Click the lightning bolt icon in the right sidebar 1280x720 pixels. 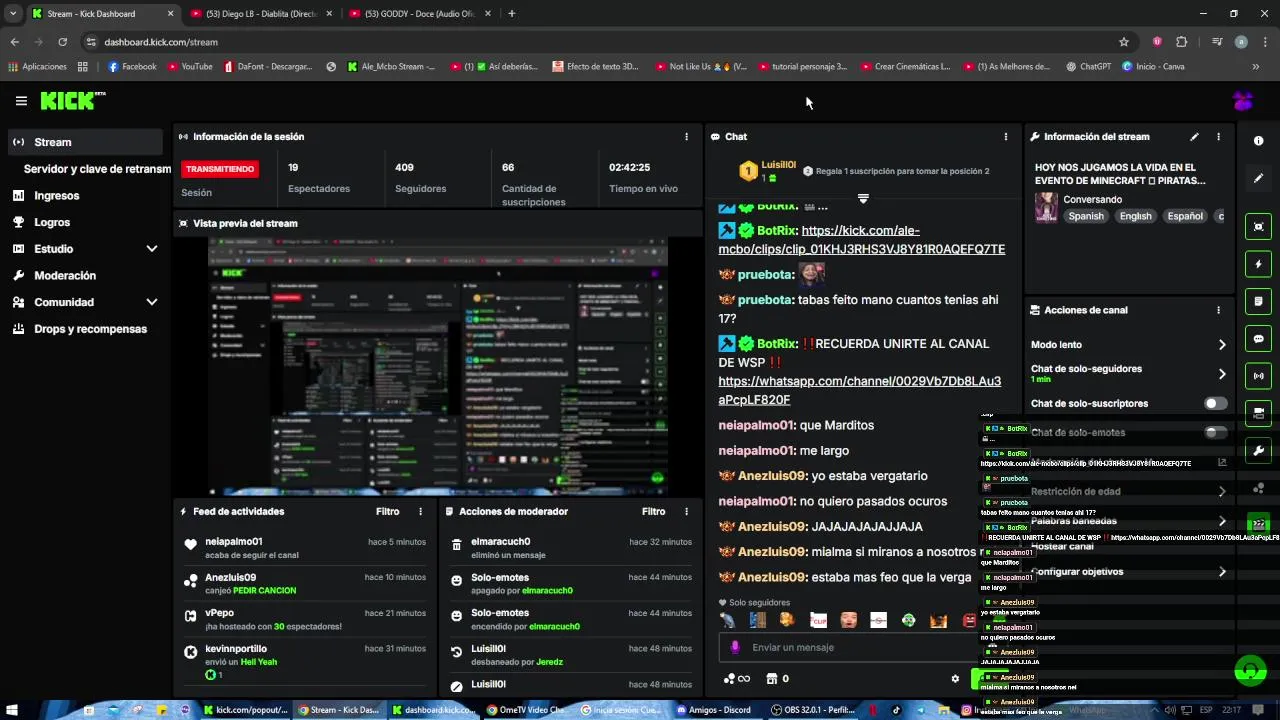click(1259, 264)
